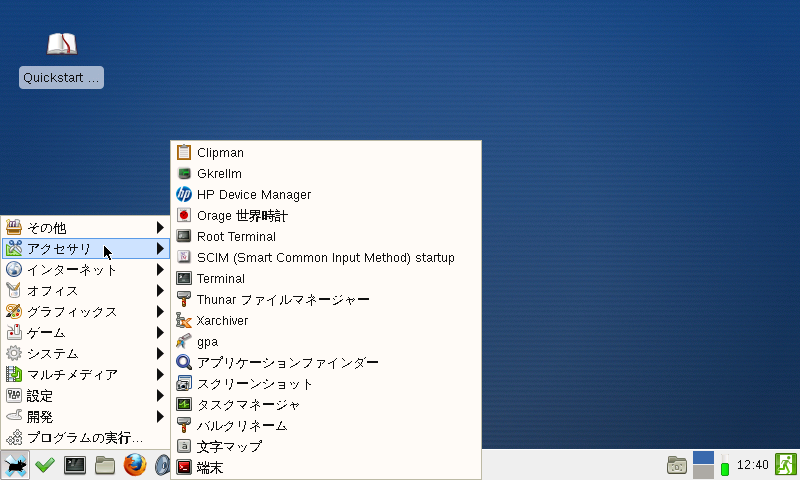Click the アプリケーションファインダー magnifier icon

[x=184, y=362]
